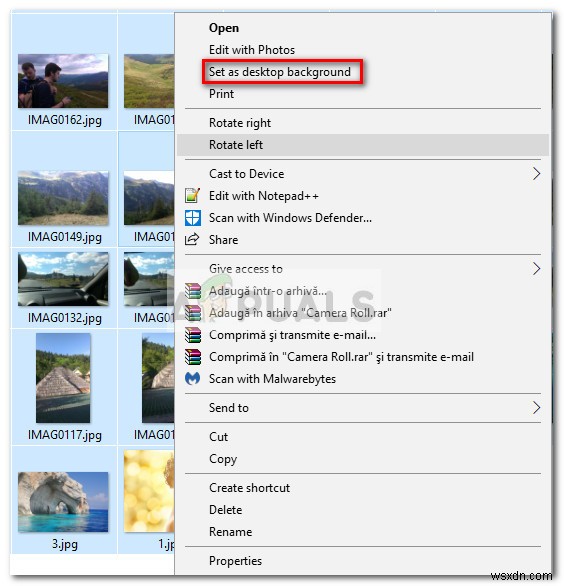Select the 3.jpg sea cave thumbnail
This screenshot has width=564, height=586.
[63, 502]
